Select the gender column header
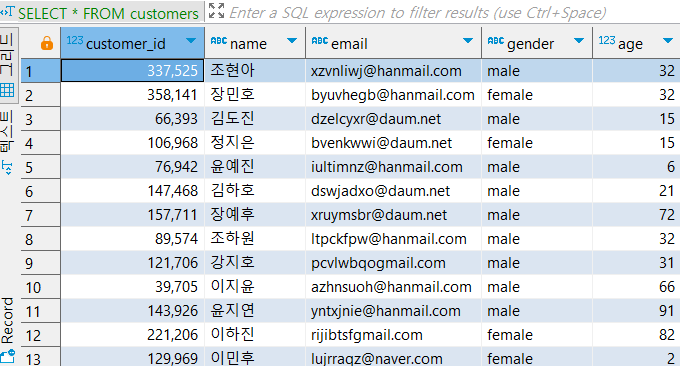 (x=537, y=43)
